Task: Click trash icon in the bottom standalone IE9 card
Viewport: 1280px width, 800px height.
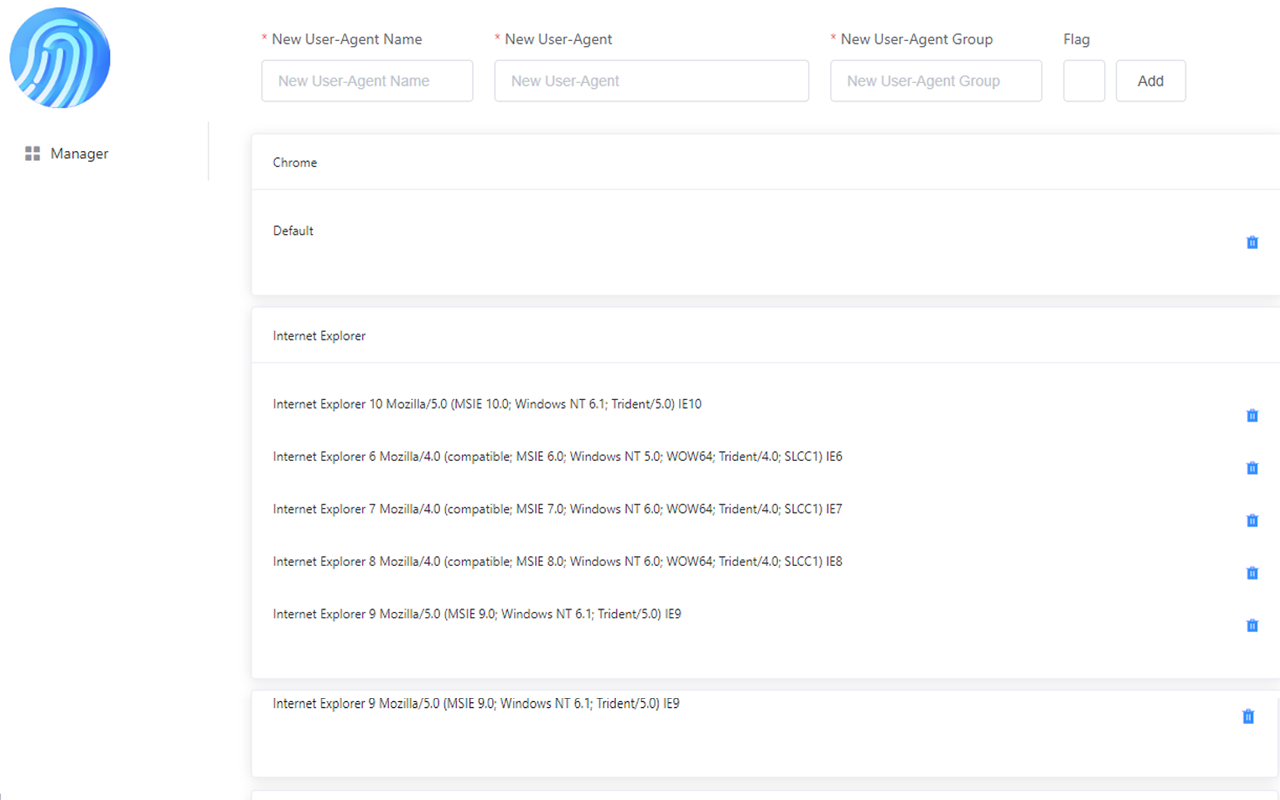Action: point(1248,717)
